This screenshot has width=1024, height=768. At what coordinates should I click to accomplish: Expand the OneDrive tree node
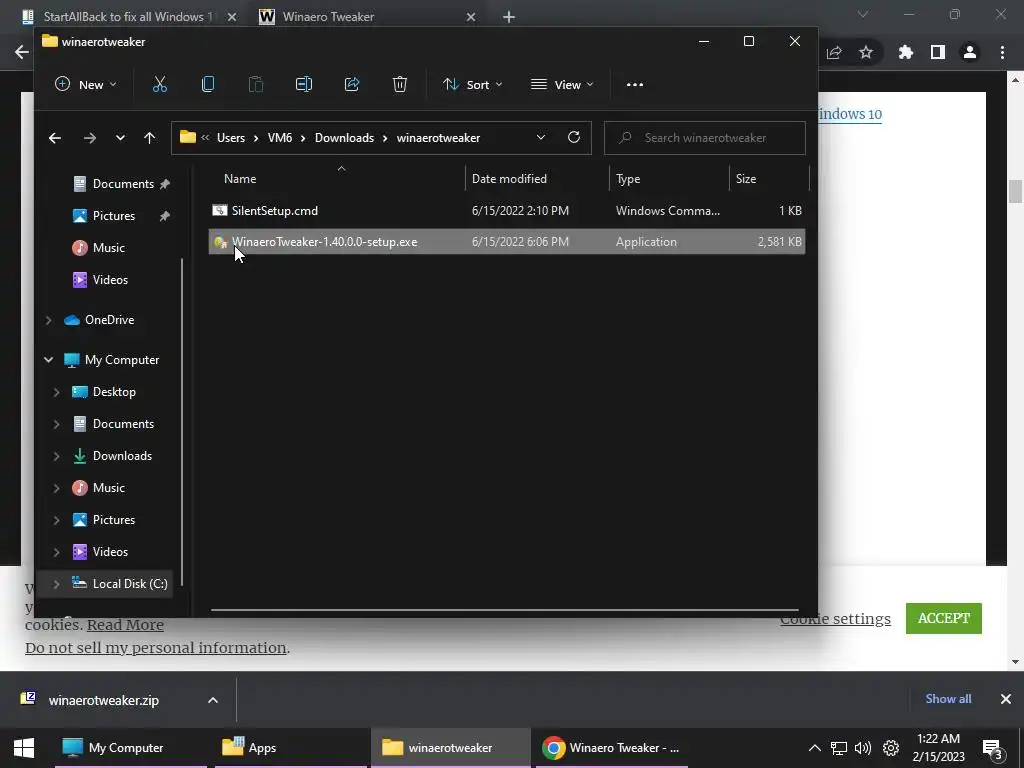(x=48, y=319)
